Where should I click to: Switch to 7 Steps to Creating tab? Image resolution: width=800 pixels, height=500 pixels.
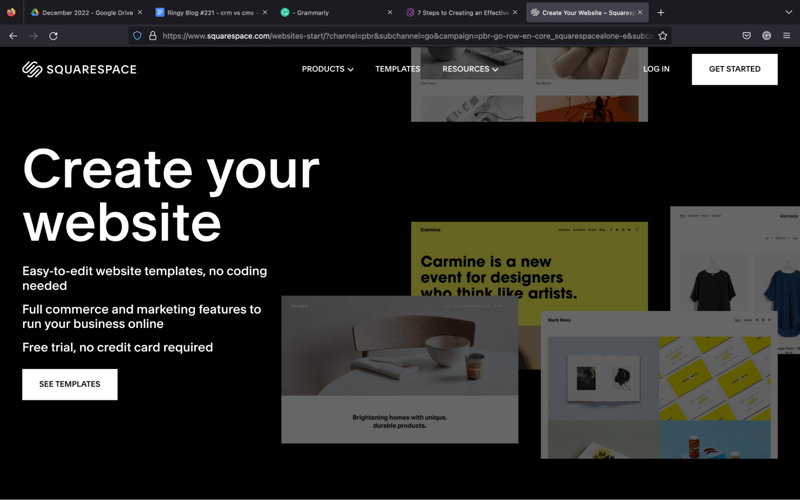click(x=461, y=12)
